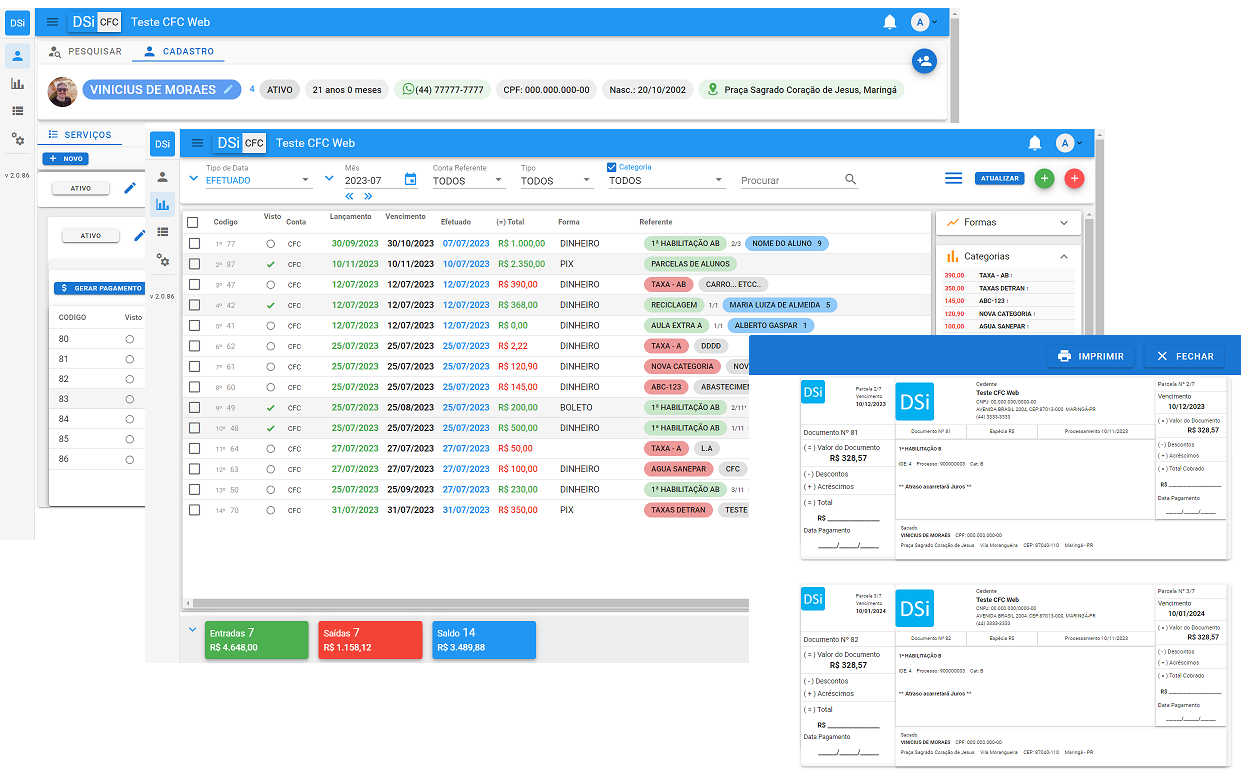
Task: Check the row with code 77
Action: tap(194, 244)
